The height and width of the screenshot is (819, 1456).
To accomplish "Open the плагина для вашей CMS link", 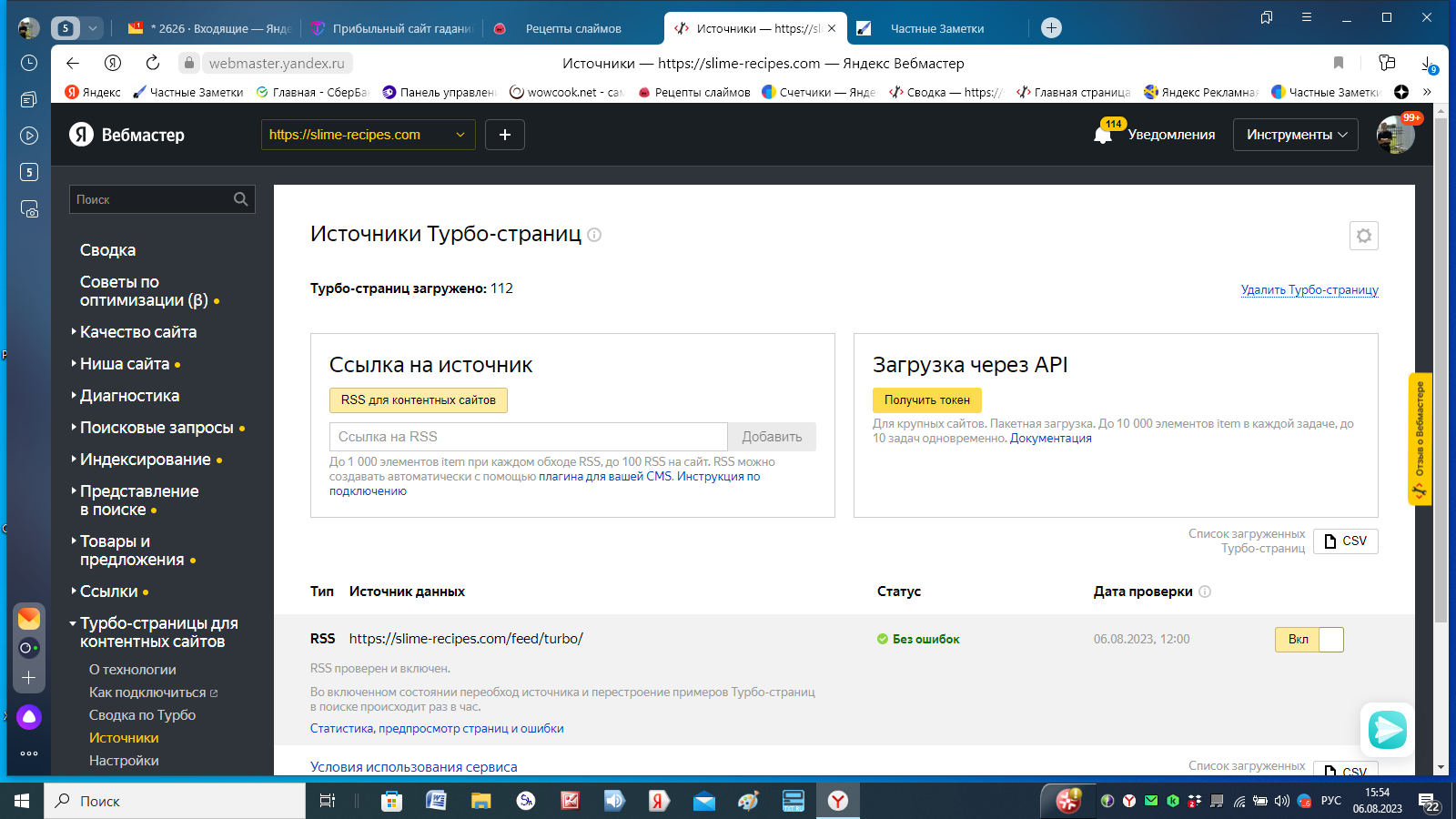I will (605, 477).
